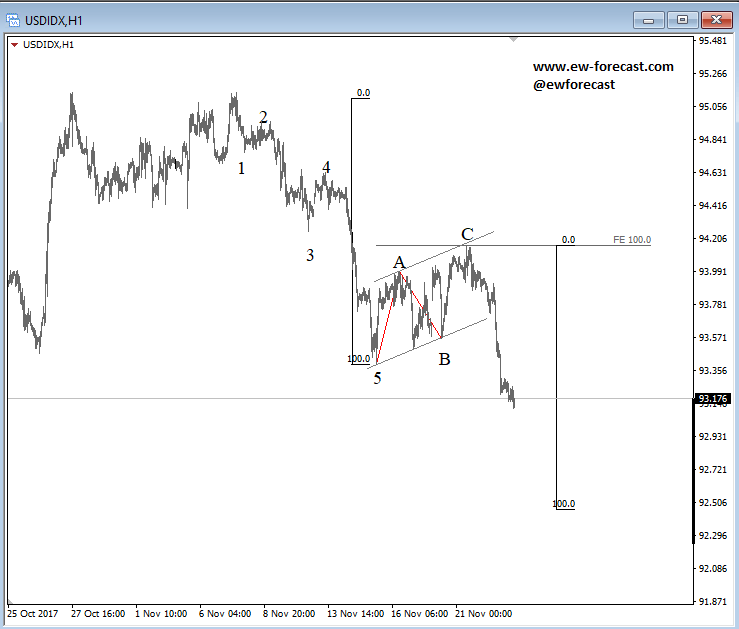Click the red triangle beside the USDIDX,H1 label
739x629 pixels.
(x=14, y=44)
